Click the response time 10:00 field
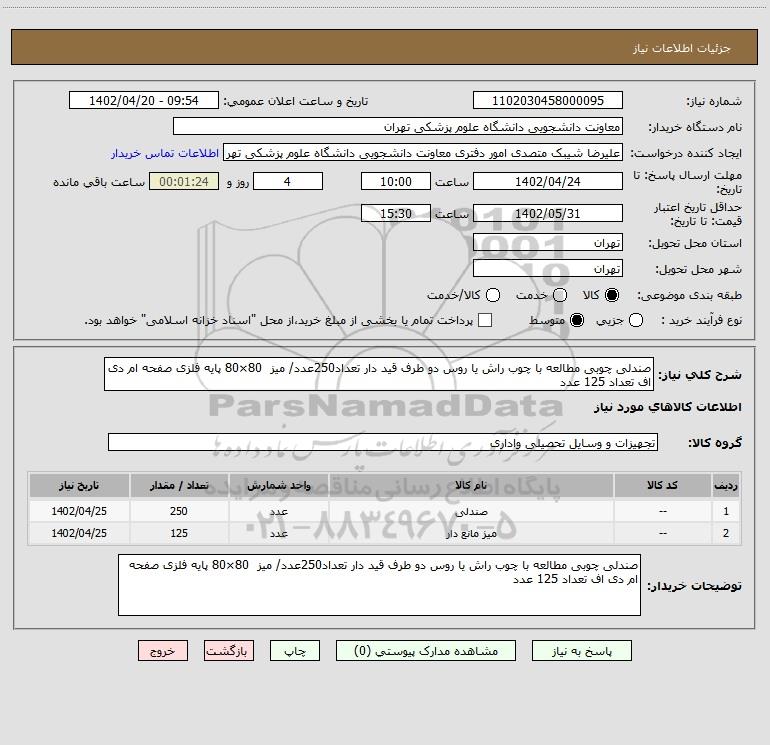Screen dimensions: 770x745 pyautogui.click(x=396, y=181)
